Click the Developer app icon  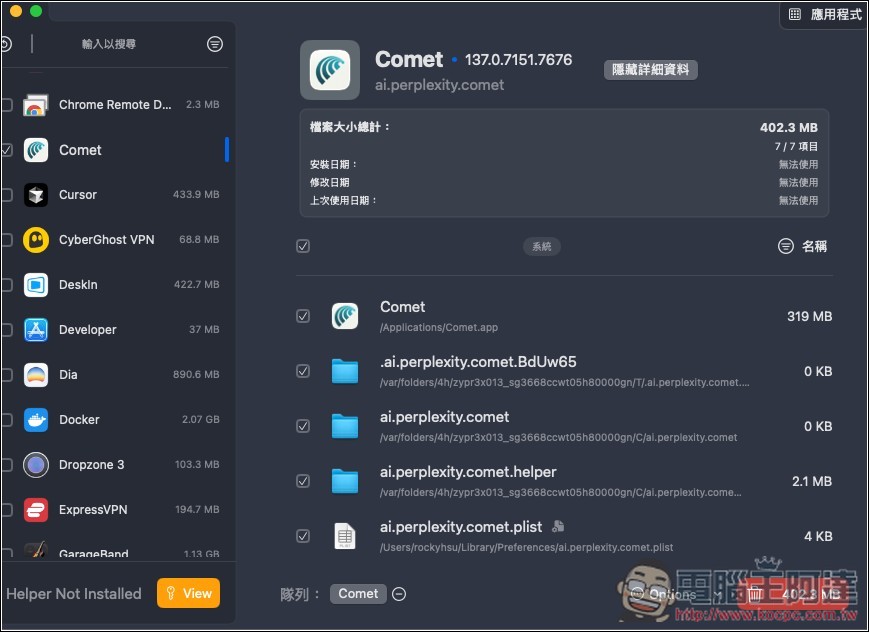pyautogui.click(x=35, y=330)
